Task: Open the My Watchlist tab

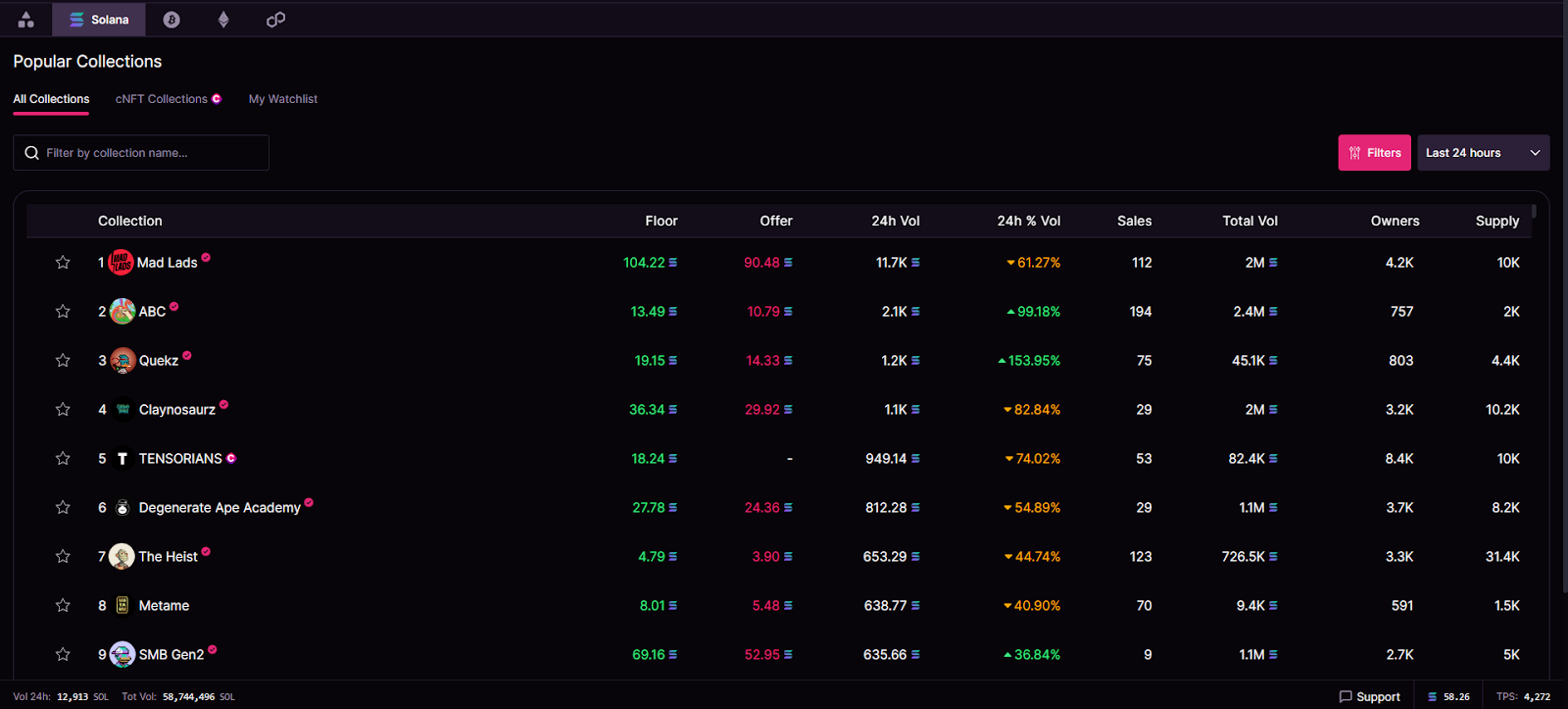Action: click(x=282, y=99)
